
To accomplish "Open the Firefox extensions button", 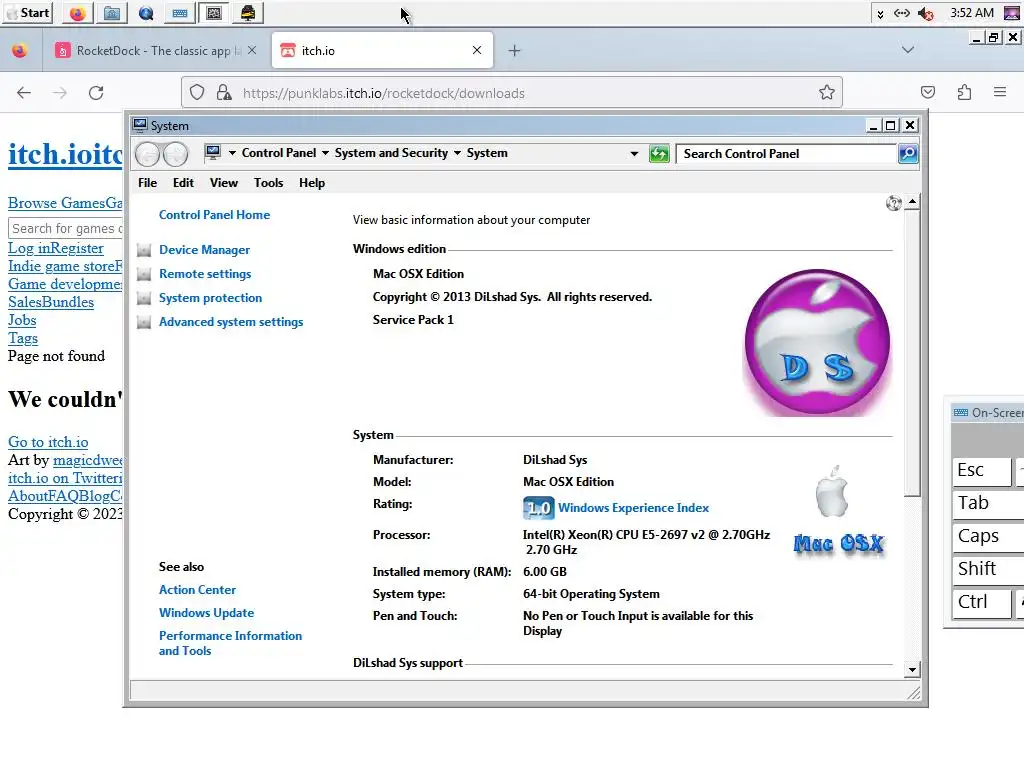I will pyautogui.click(x=964, y=93).
